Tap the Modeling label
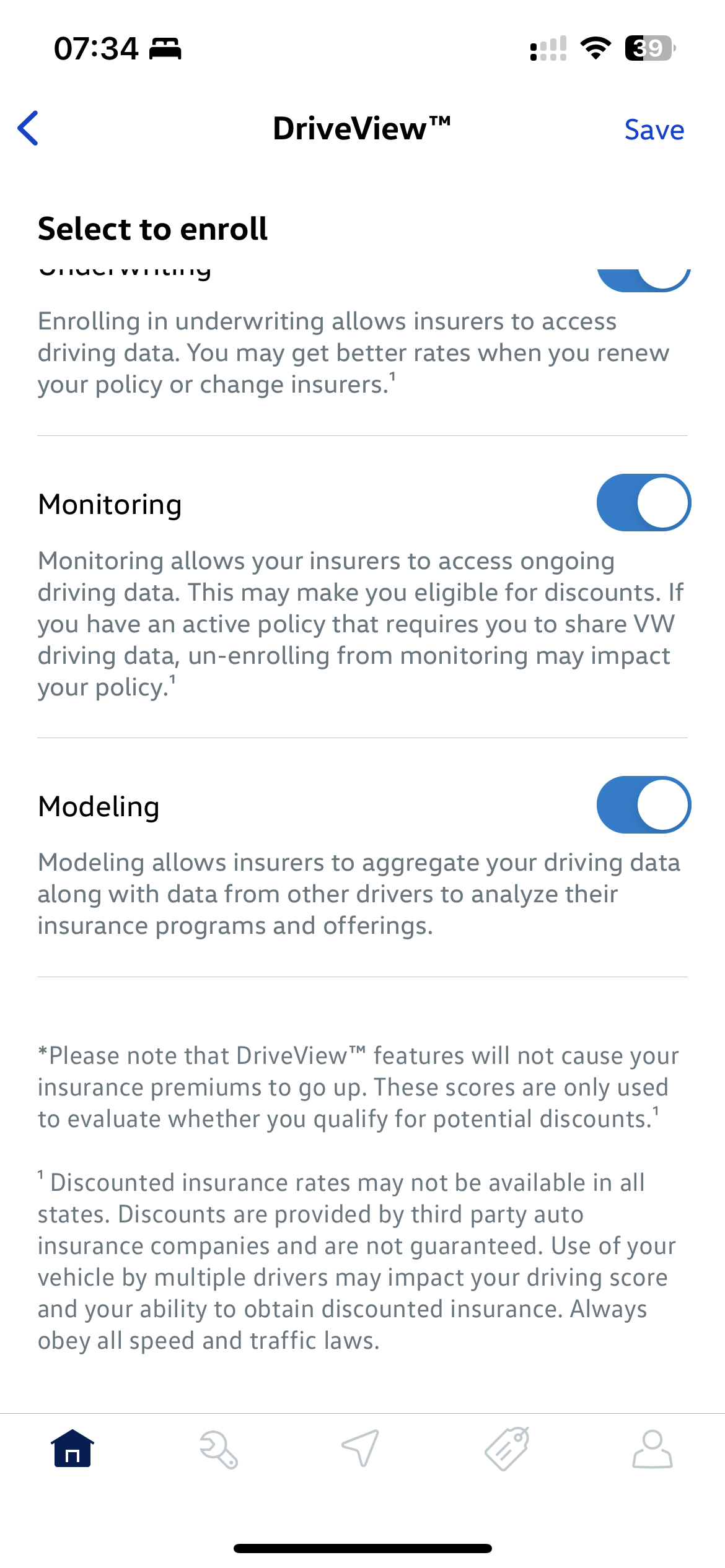This screenshot has width=725, height=1568. click(x=99, y=806)
